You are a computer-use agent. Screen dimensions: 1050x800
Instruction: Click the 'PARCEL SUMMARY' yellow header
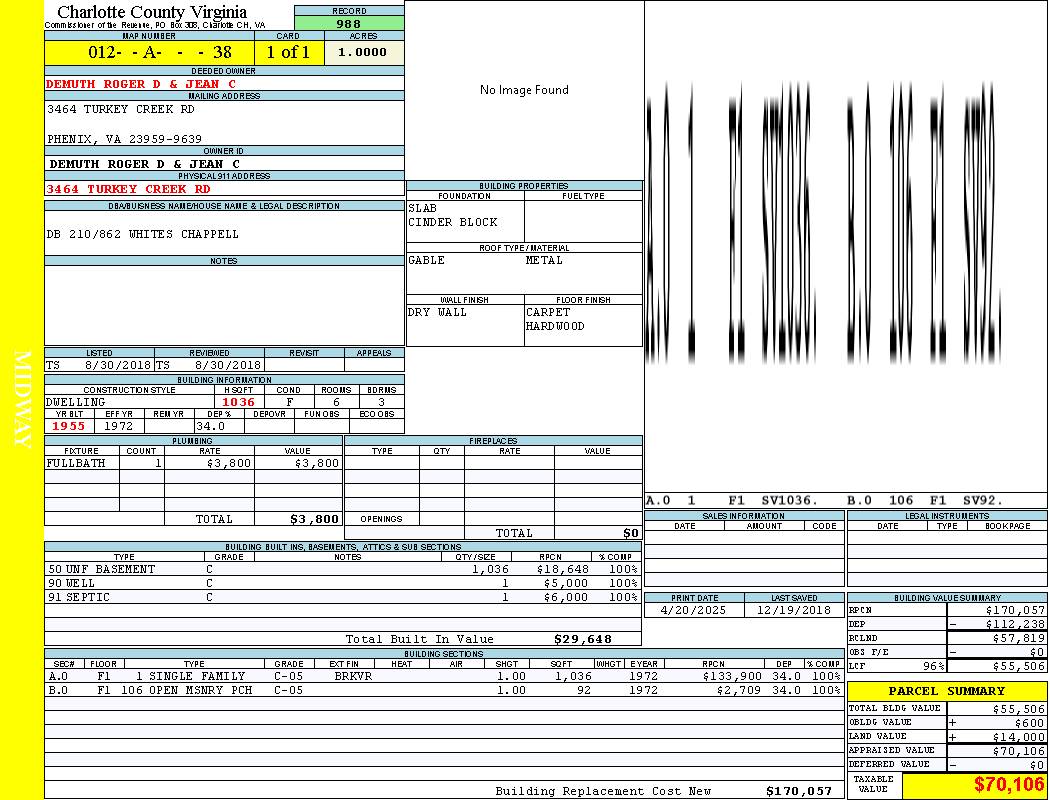946,691
